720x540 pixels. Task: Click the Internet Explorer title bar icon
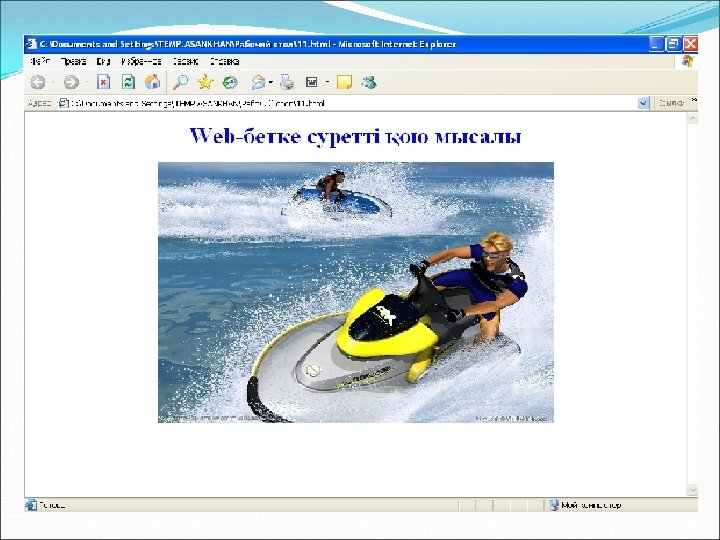[x=32, y=44]
